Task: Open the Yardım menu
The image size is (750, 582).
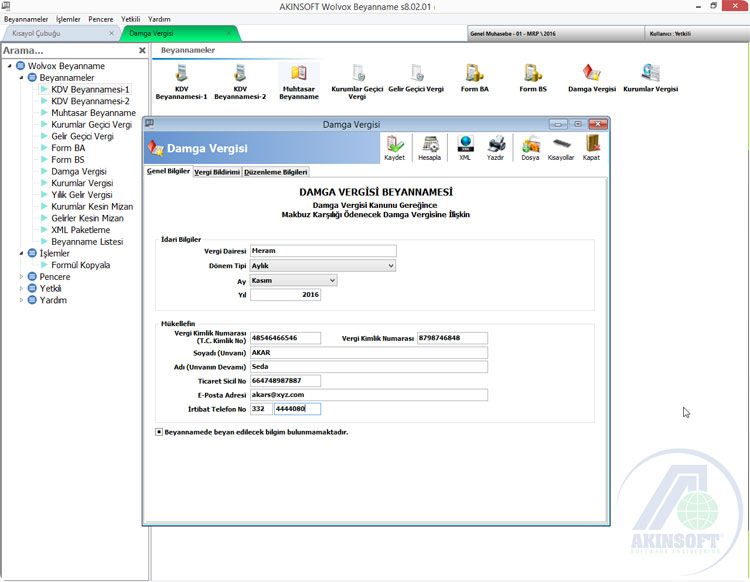Action: [159, 19]
